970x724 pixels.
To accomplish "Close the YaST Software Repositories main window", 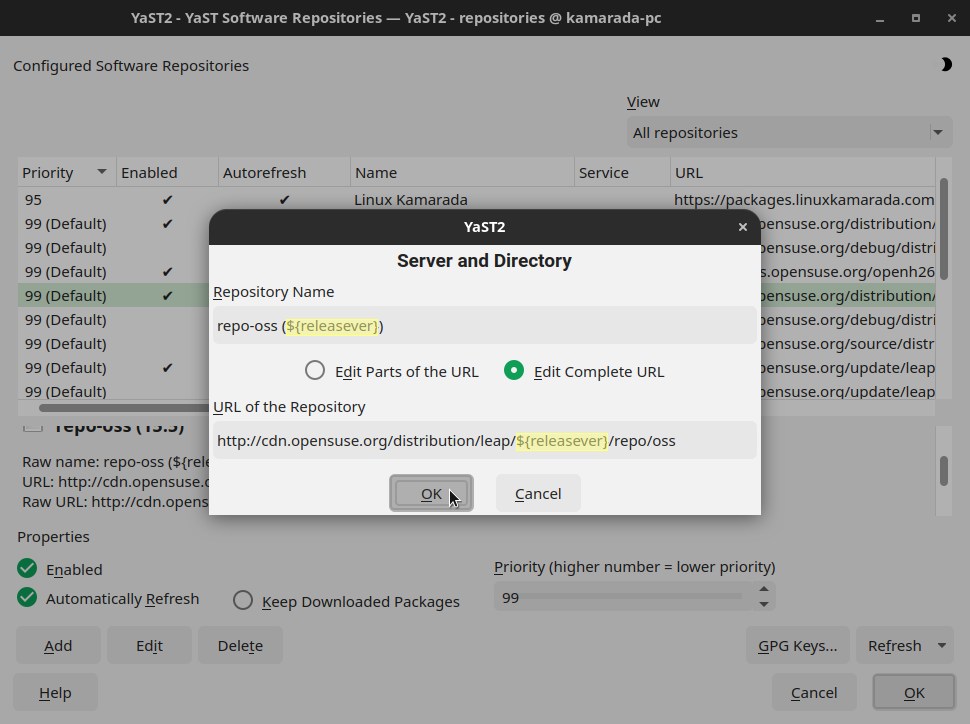I will (x=951, y=19).
